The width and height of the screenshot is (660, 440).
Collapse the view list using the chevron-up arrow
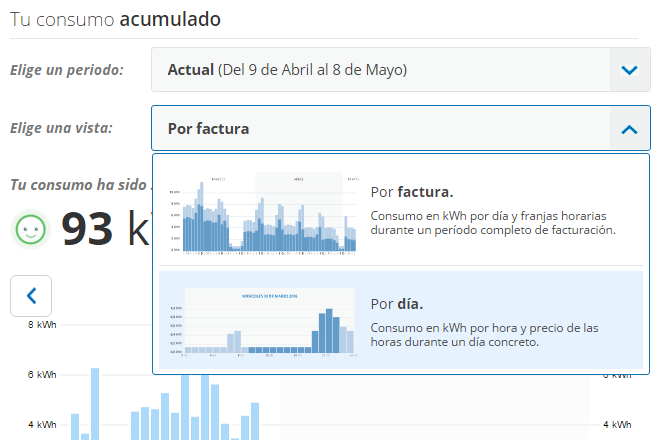629,128
